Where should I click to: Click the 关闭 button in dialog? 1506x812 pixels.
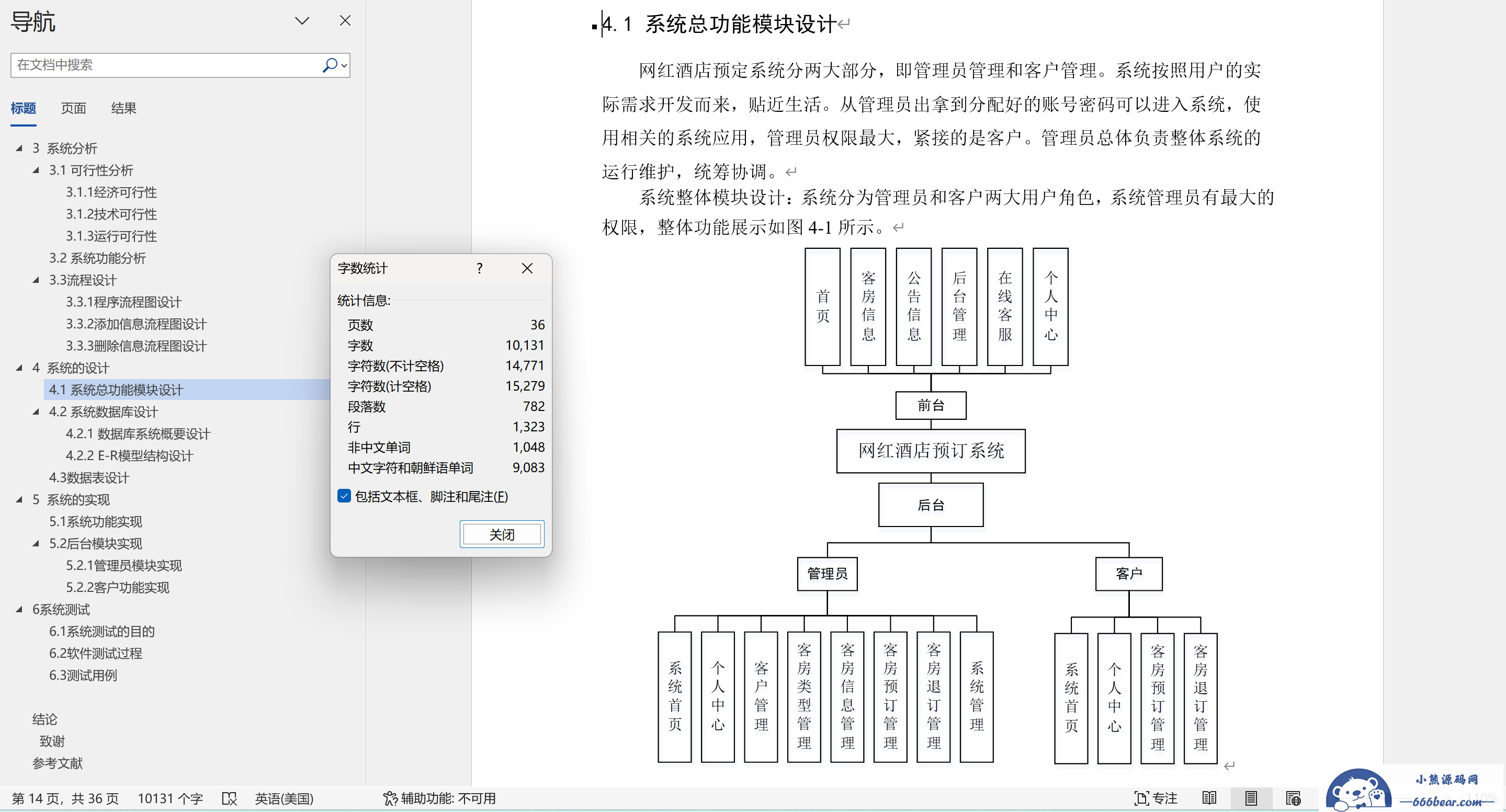point(502,534)
